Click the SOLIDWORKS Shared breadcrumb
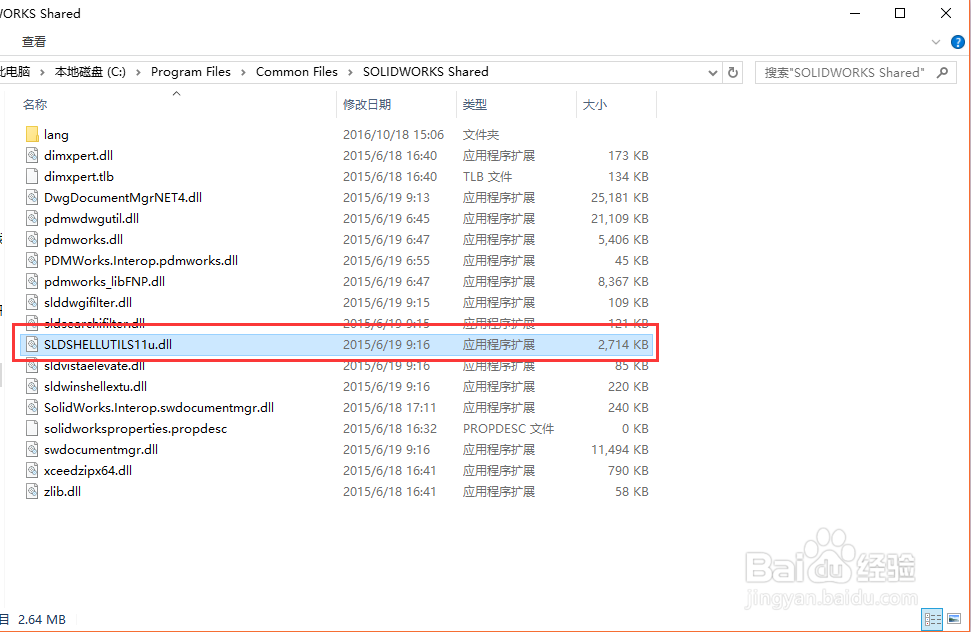The height and width of the screenshot is (632, 971). tap(425, 72)
